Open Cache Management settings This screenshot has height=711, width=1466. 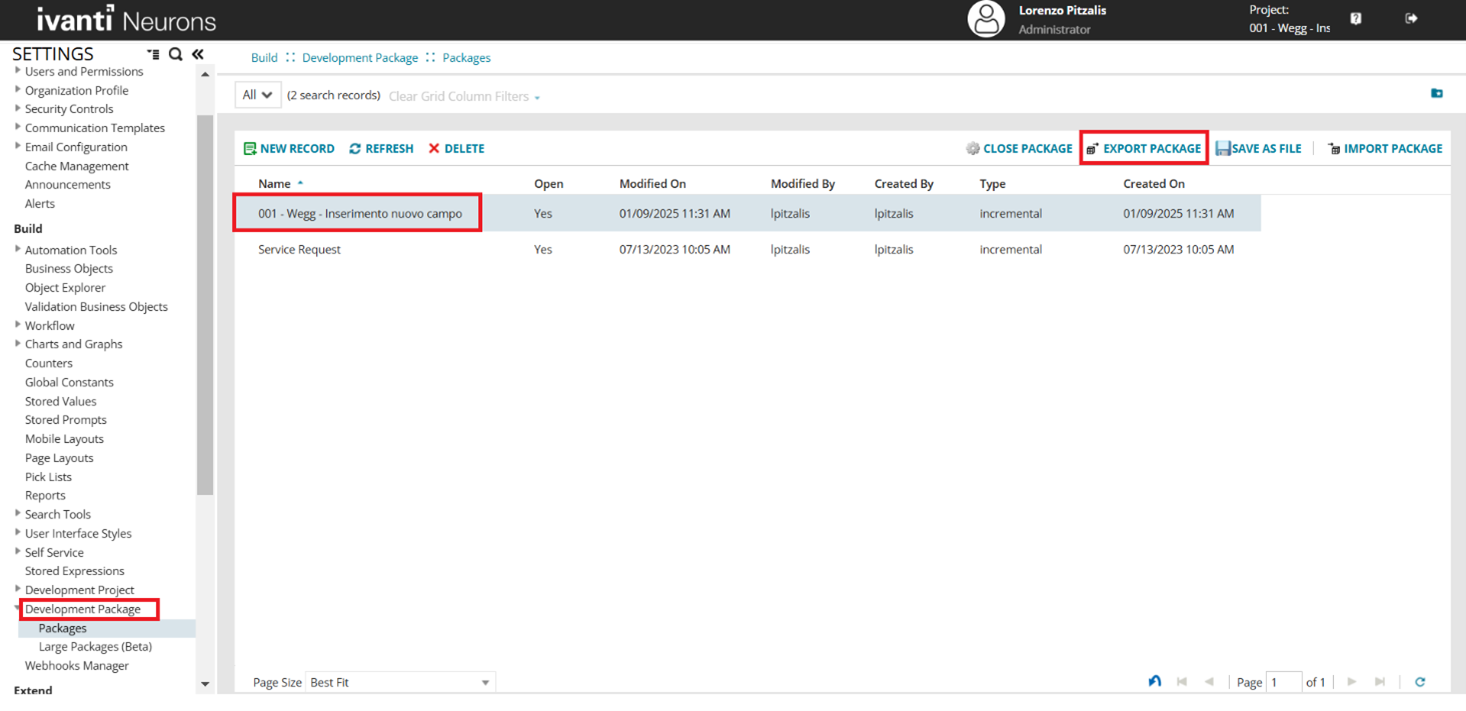[77, 166]
